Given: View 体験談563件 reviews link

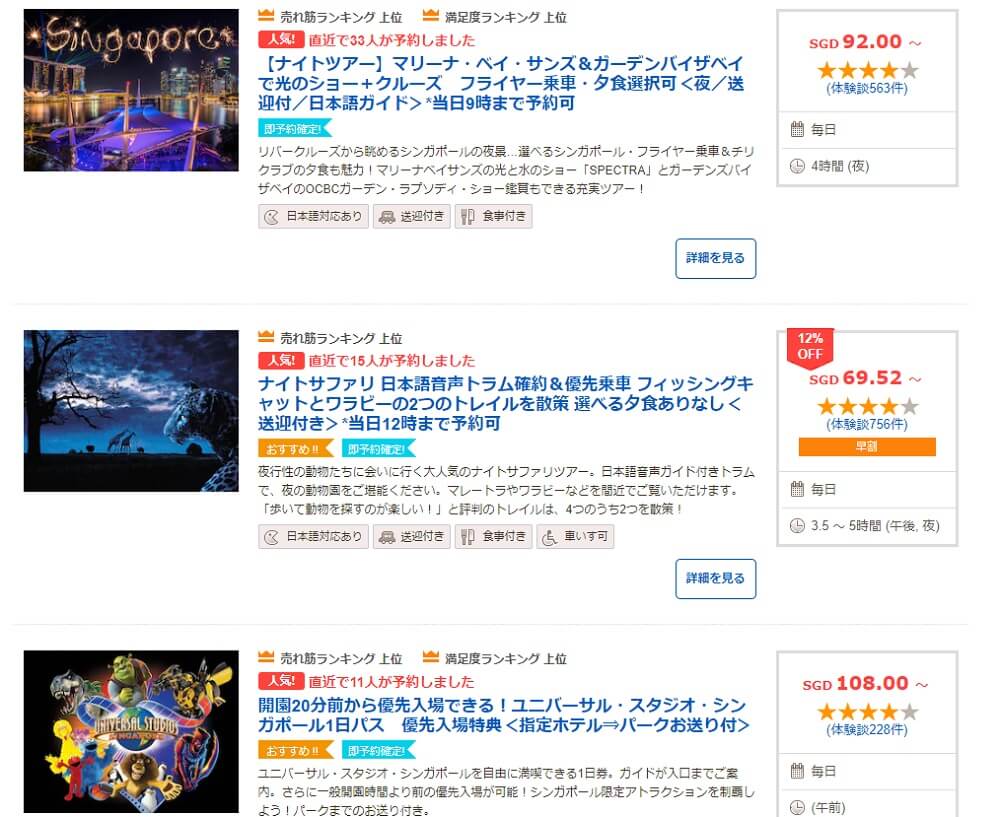Looking at the screenshot, I should click(867, 88).
